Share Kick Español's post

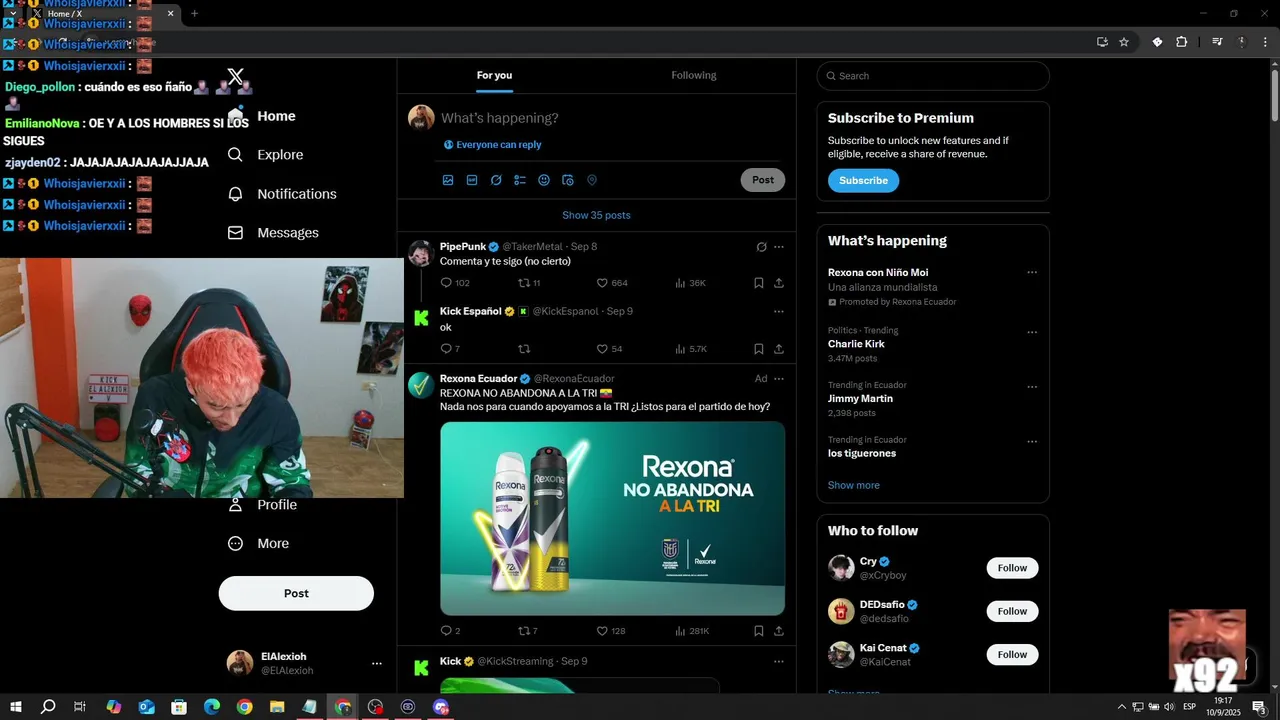779,349
